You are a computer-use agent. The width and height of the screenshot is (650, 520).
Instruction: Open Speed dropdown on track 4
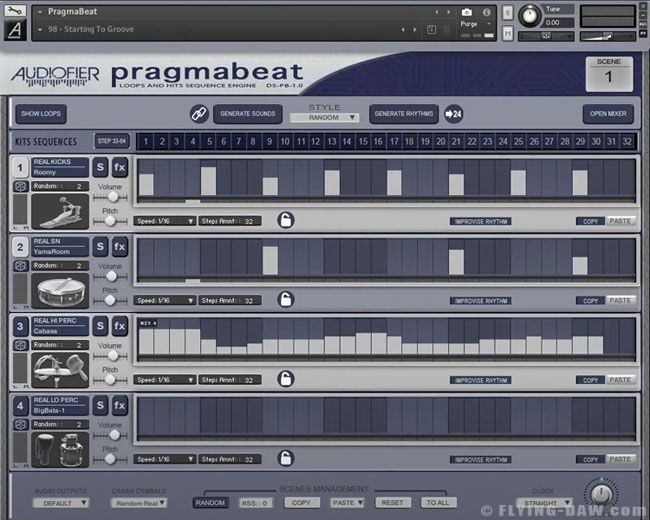165,459
